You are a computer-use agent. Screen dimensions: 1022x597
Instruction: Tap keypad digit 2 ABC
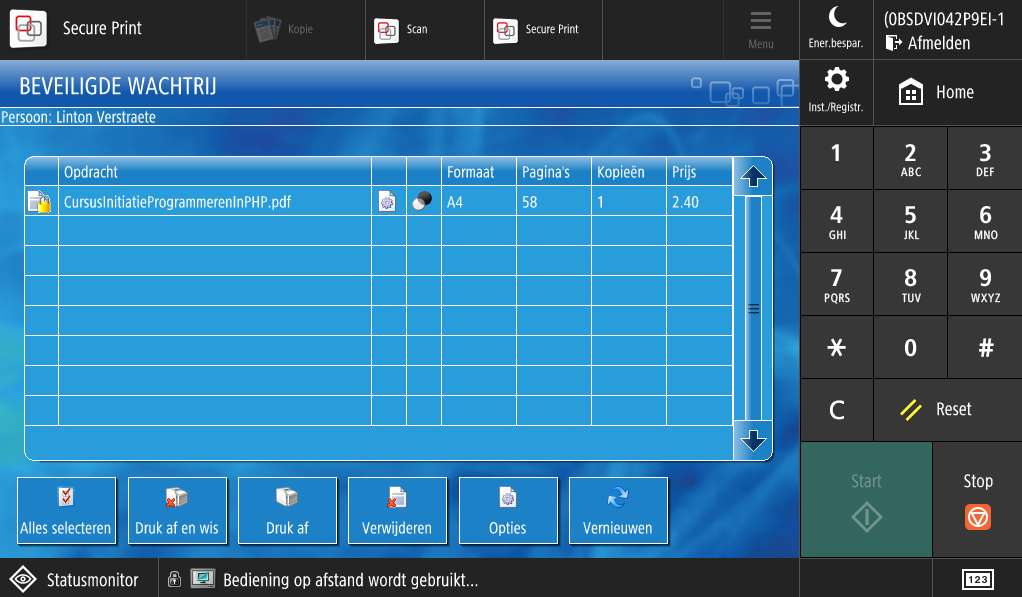911,158
